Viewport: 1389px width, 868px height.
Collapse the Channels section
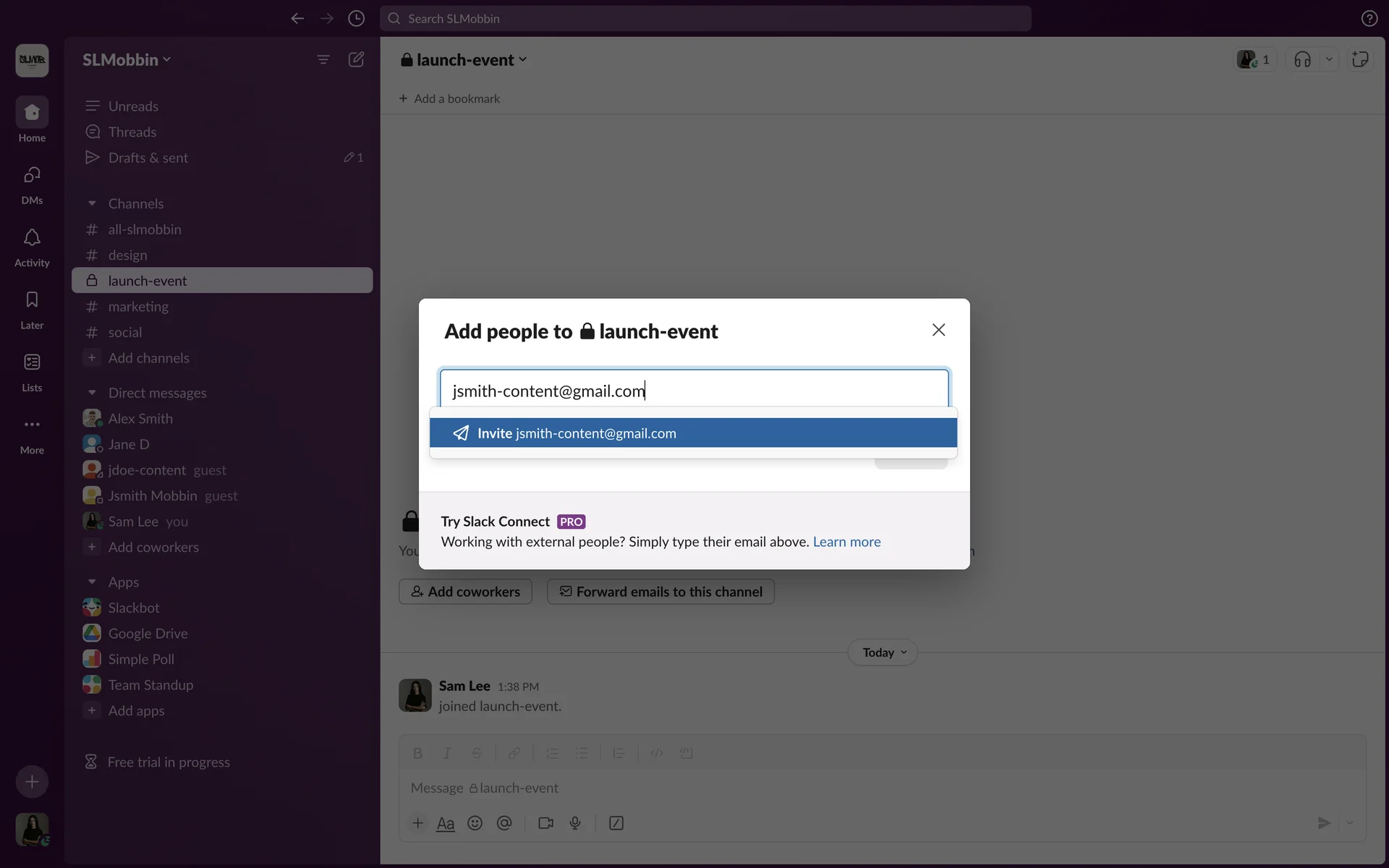click(92, 204)
